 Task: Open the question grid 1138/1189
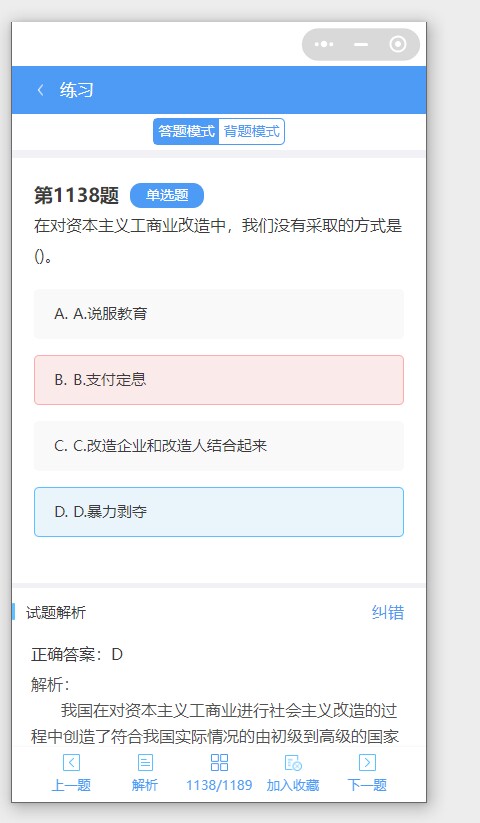pyautogui.click(x=219, y=762)
